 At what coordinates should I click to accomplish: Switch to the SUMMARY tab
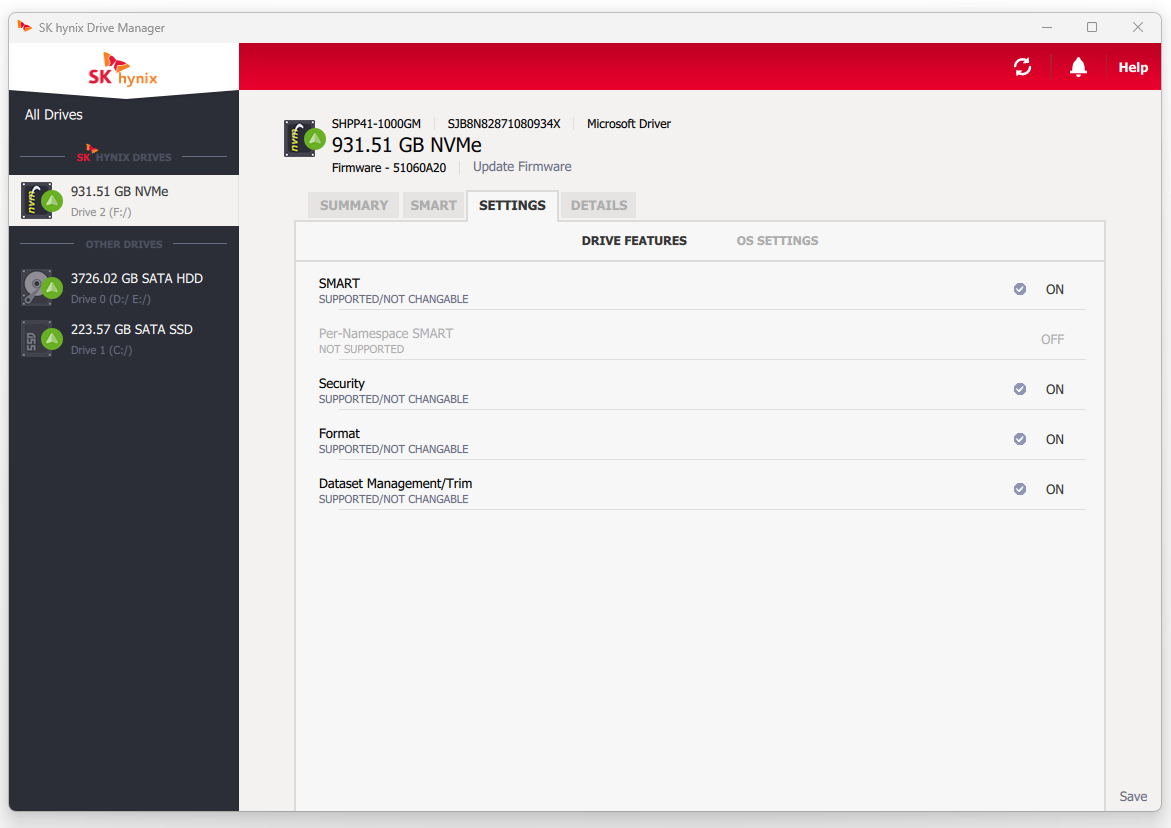[354, 205]
